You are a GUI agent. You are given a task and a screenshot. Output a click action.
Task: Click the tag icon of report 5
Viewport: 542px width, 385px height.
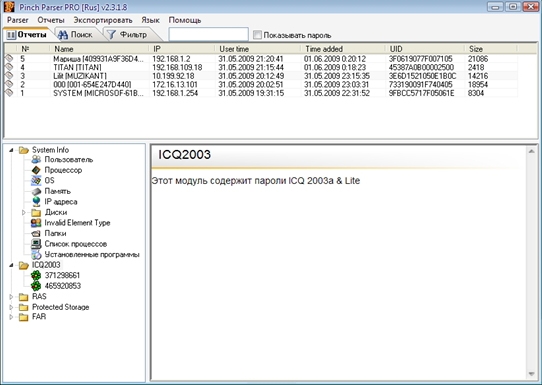click(x=9, y=58)
